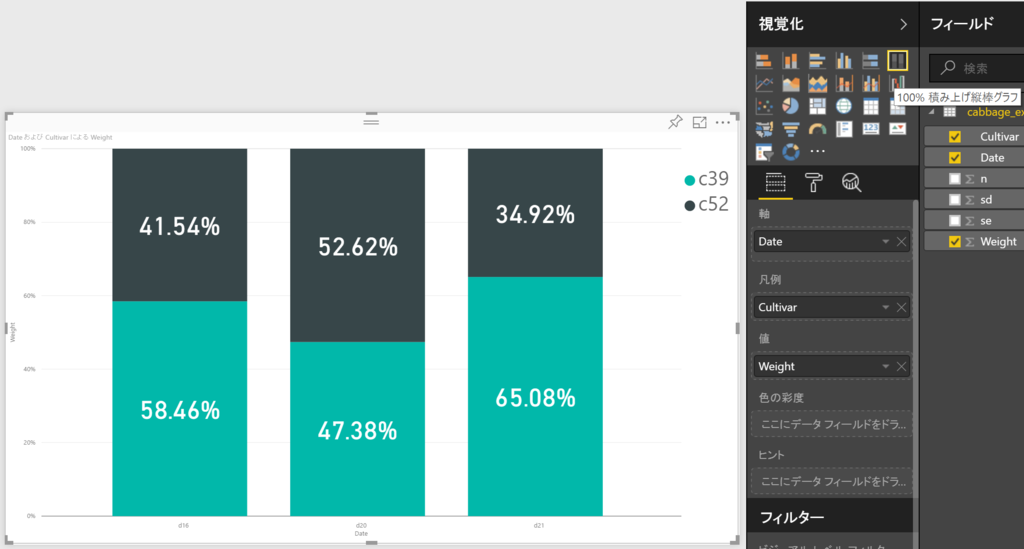Open dropdown arrow of Weight value field

886,367
